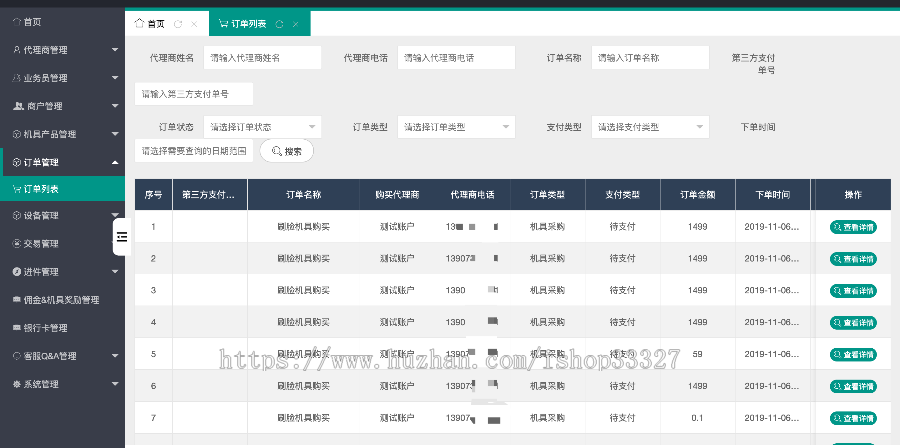Focus the 第三方支付单号 input field
This screenshot has height=448, width=900.
pyautogui.click(x=194, y=94)
